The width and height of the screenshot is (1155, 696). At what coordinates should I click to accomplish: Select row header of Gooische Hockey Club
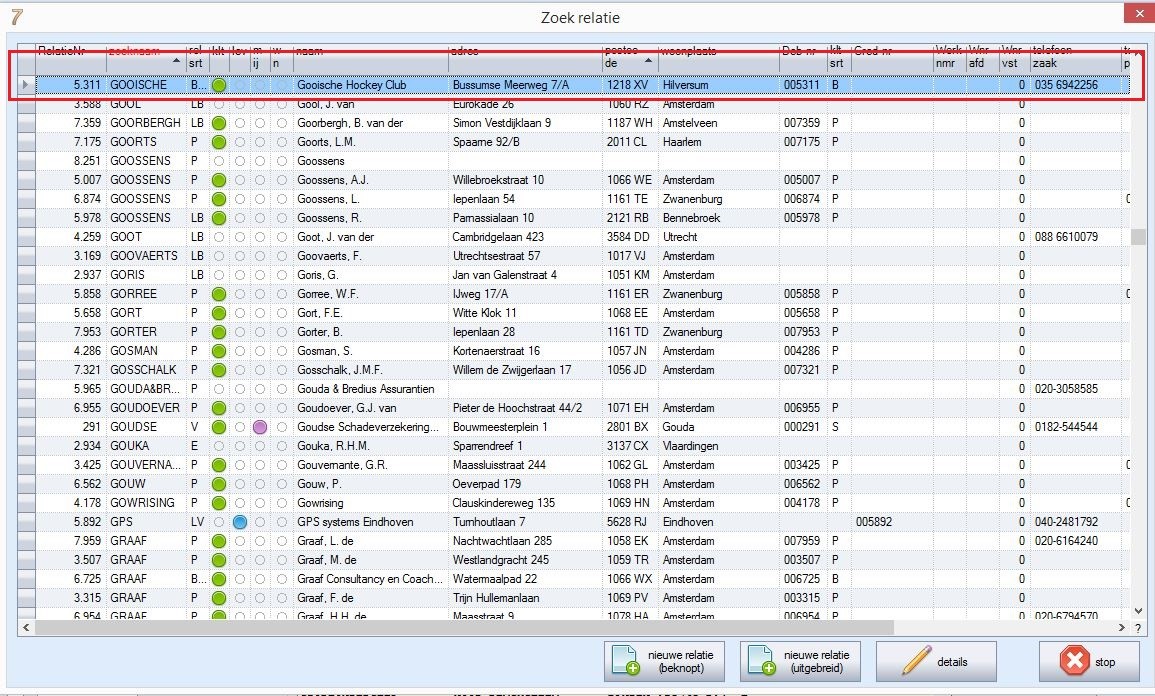click(26, 85)
